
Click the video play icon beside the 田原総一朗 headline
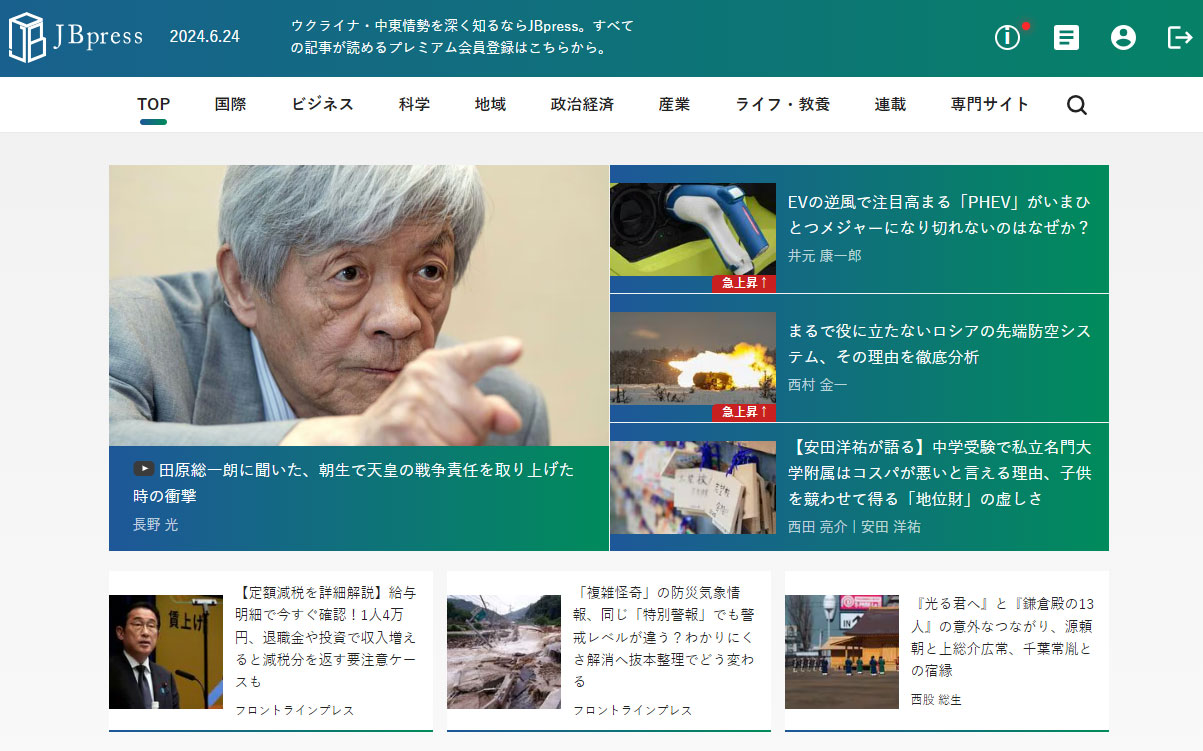(144, 469)
